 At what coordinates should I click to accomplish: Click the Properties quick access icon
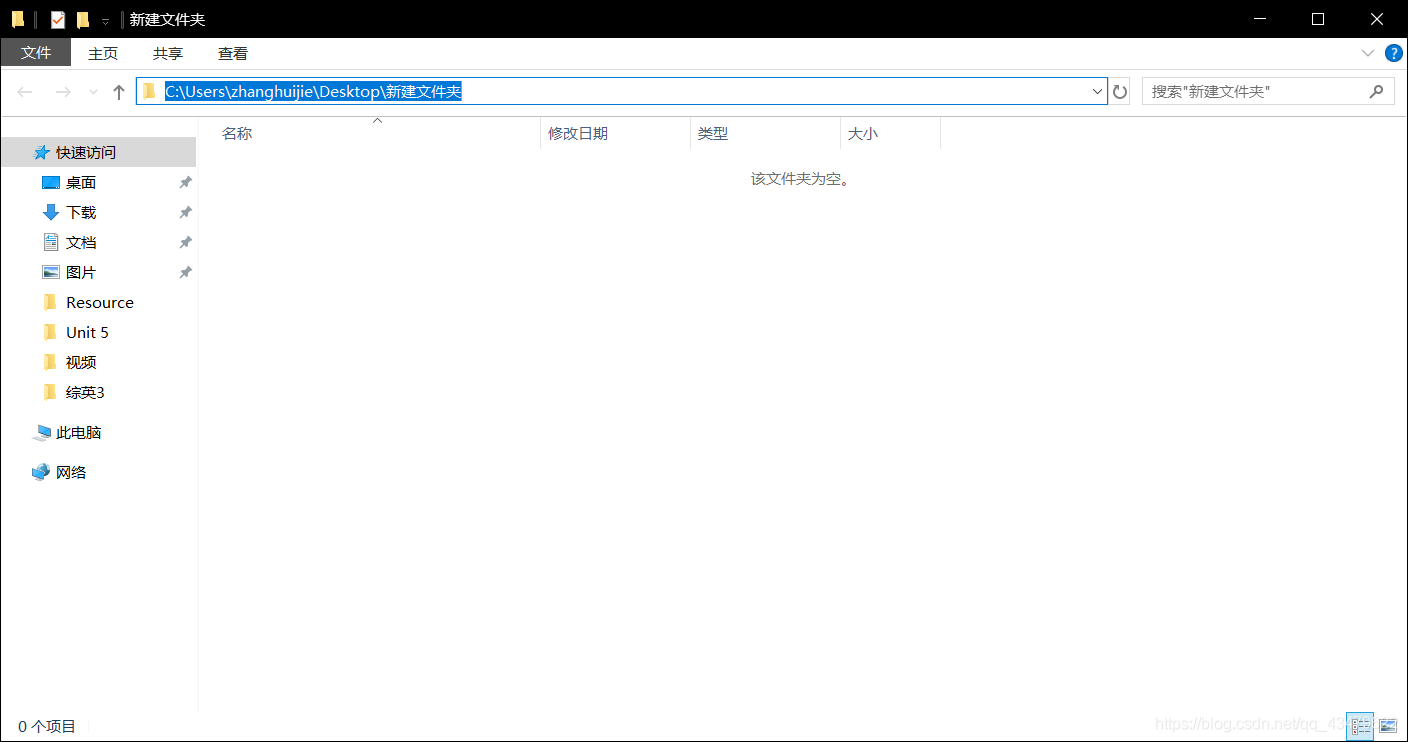[58, 19]
